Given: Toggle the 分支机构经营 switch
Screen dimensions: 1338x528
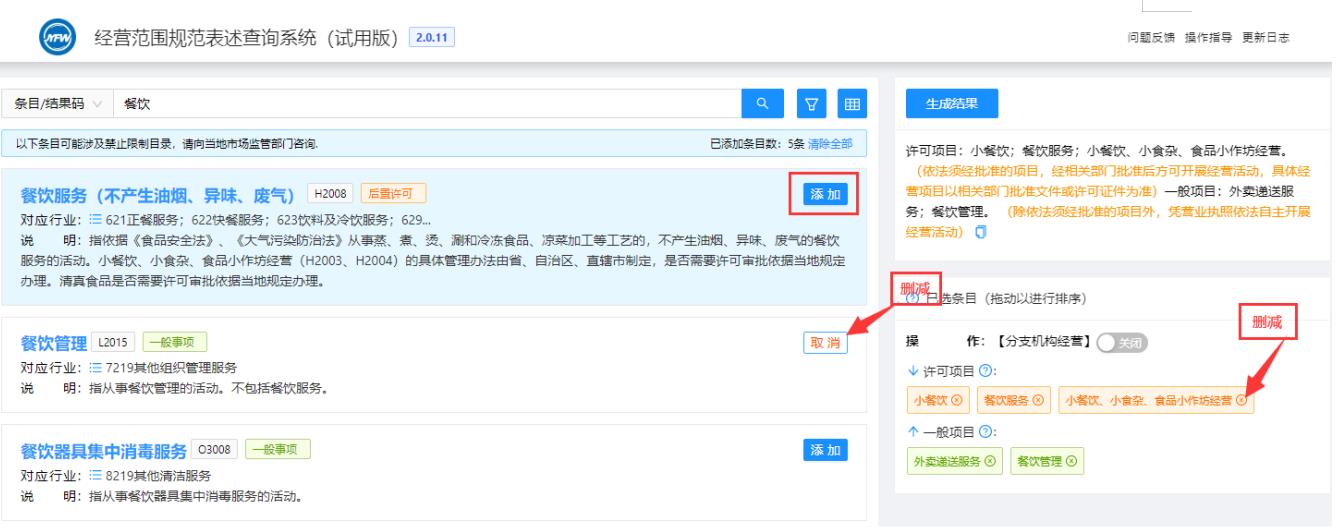Looking at the screenshot, I should (1121, 342).
